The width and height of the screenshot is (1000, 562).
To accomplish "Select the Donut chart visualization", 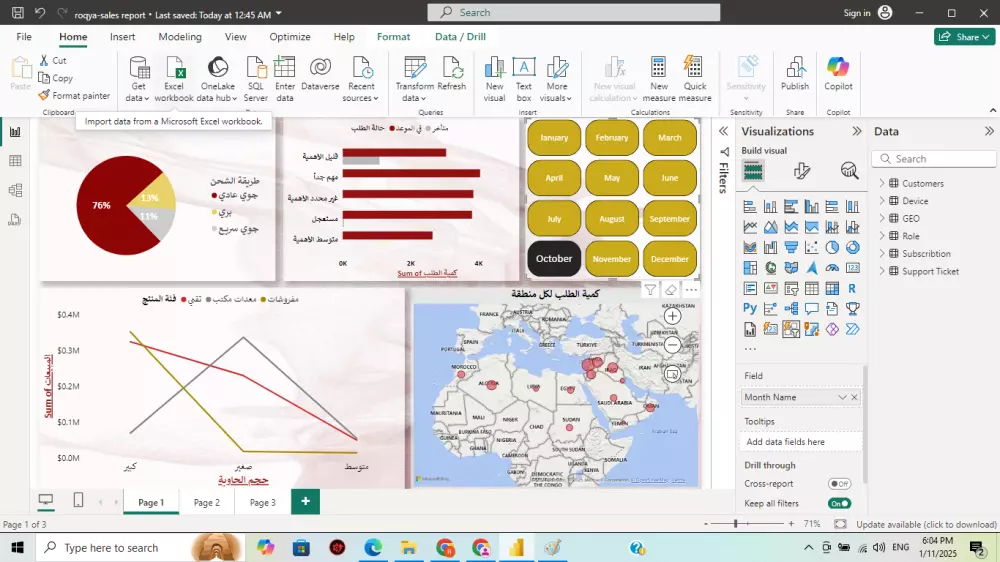I will [853, 248].
